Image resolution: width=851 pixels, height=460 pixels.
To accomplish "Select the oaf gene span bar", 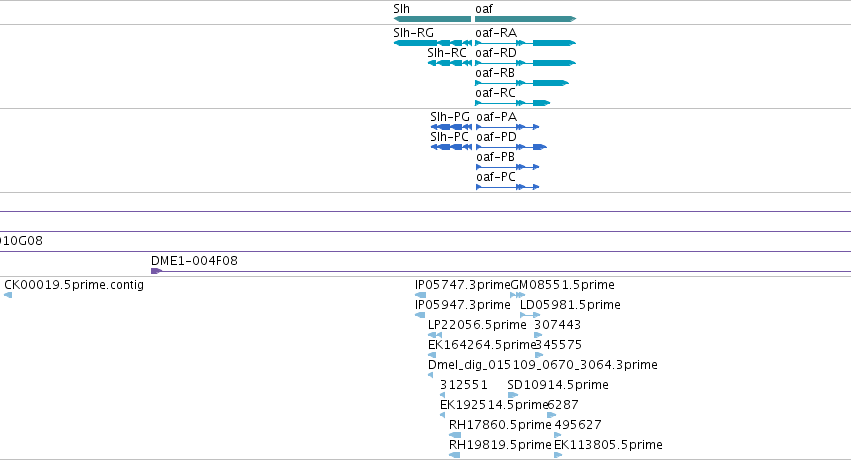I will point(525,19).
